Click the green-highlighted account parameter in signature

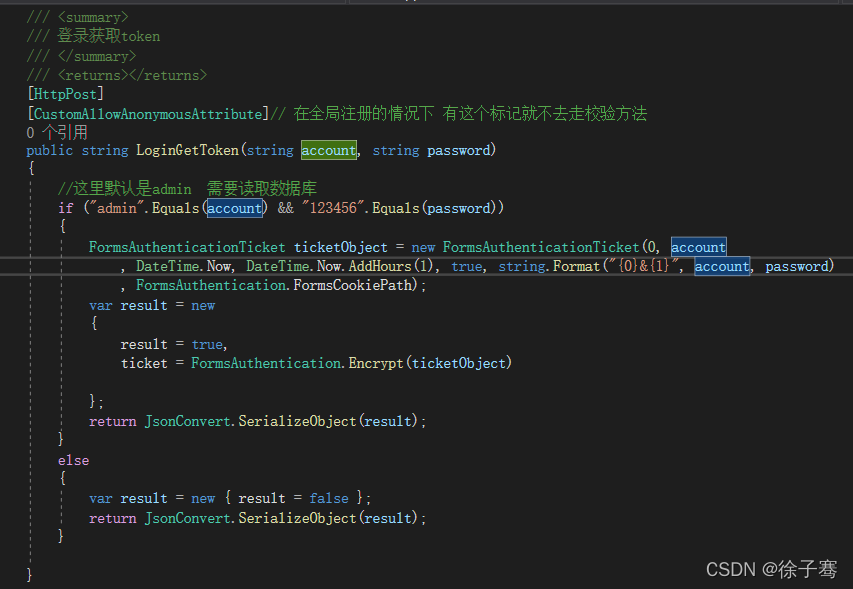[329, 150]
